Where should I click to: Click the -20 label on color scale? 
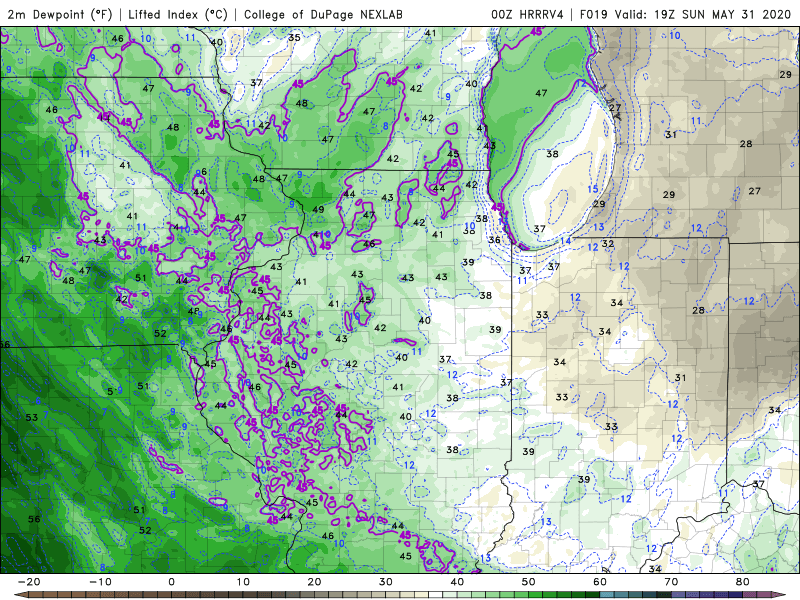[29, 582]
